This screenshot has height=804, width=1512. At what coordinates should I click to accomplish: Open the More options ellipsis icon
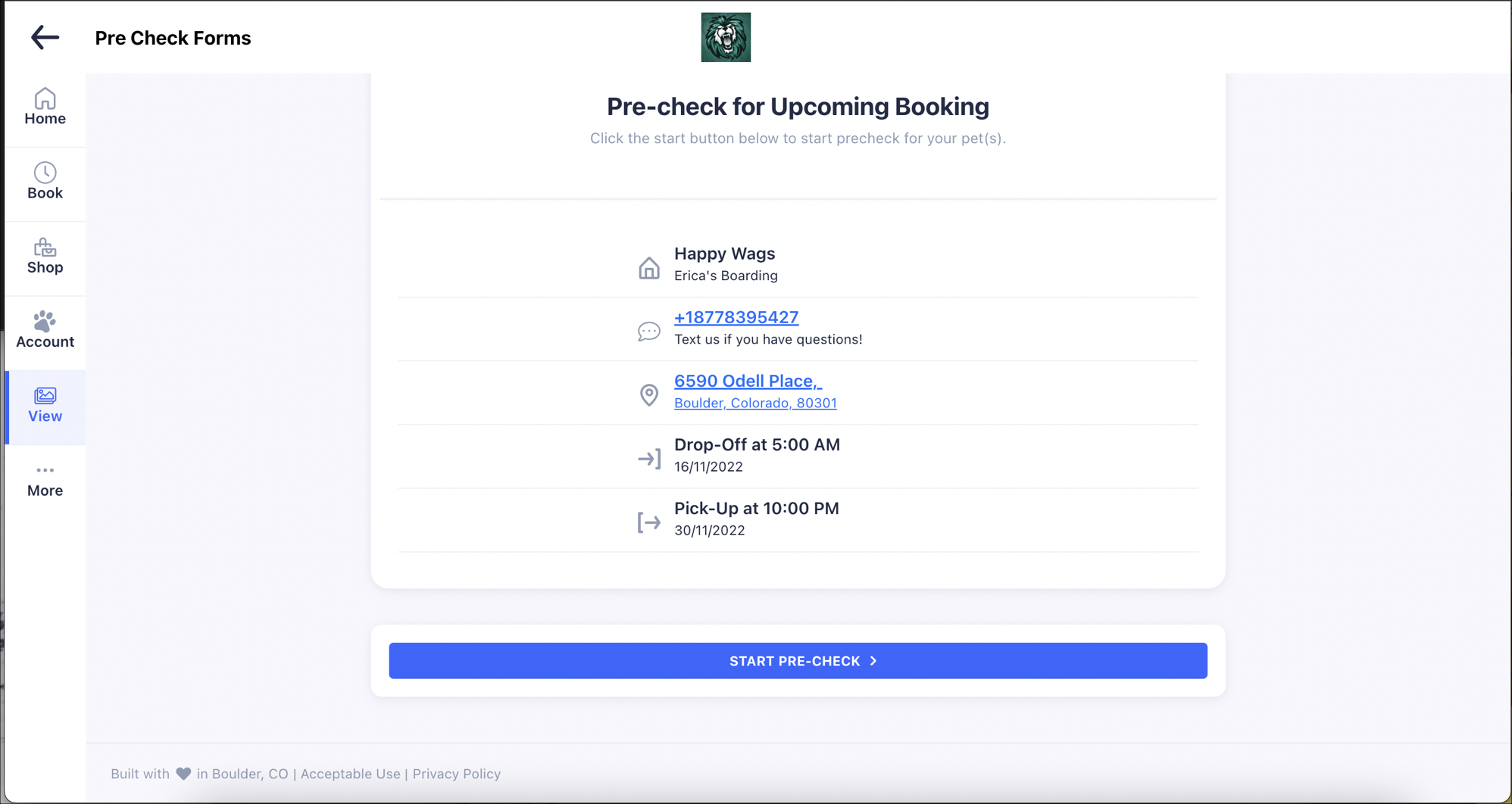point(45,469)
